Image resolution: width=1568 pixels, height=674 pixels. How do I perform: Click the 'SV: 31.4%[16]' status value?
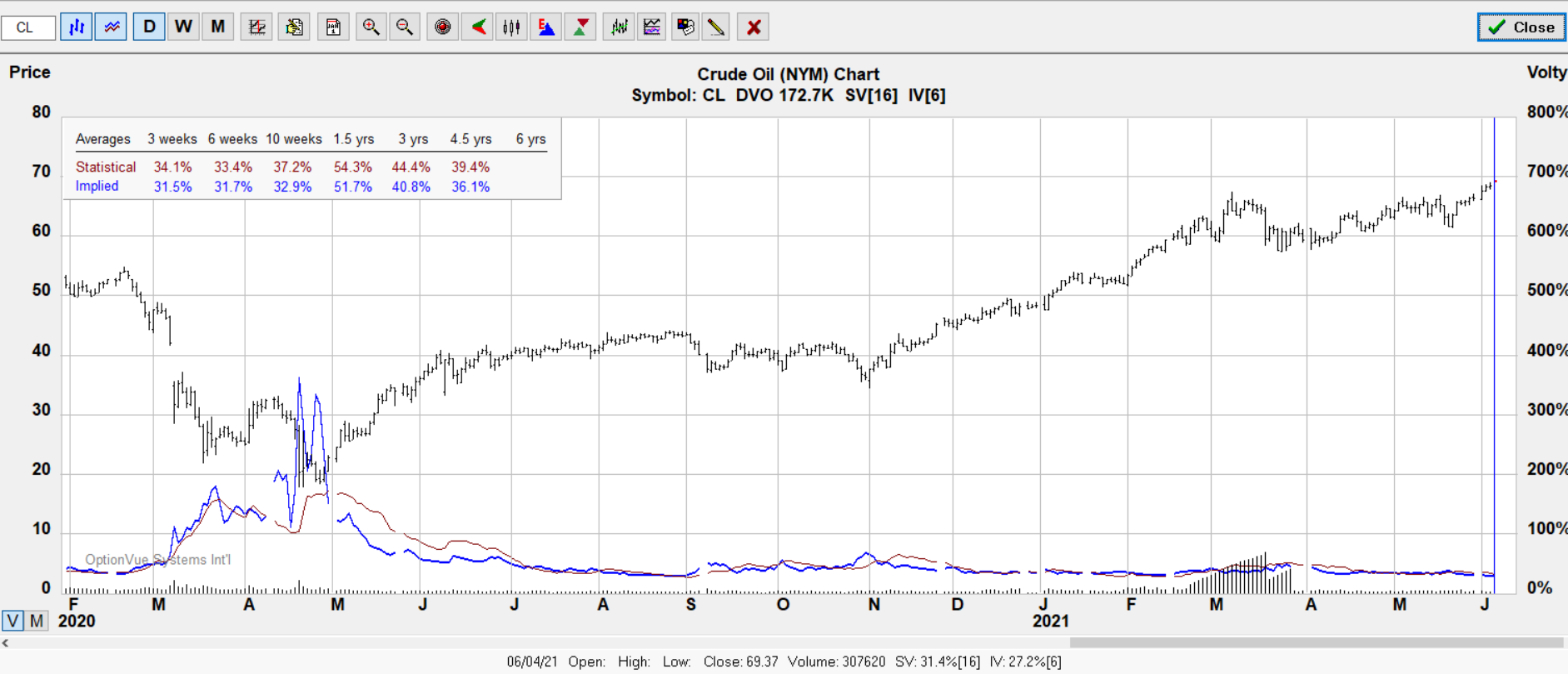tap(938, 662)
